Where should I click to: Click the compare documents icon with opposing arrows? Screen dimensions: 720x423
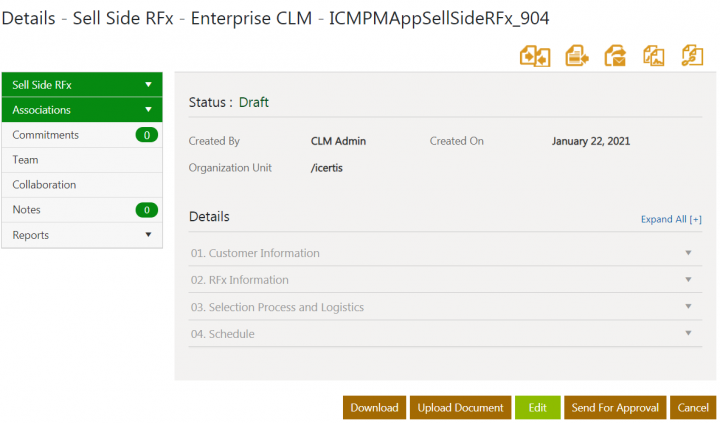(535, 55)
